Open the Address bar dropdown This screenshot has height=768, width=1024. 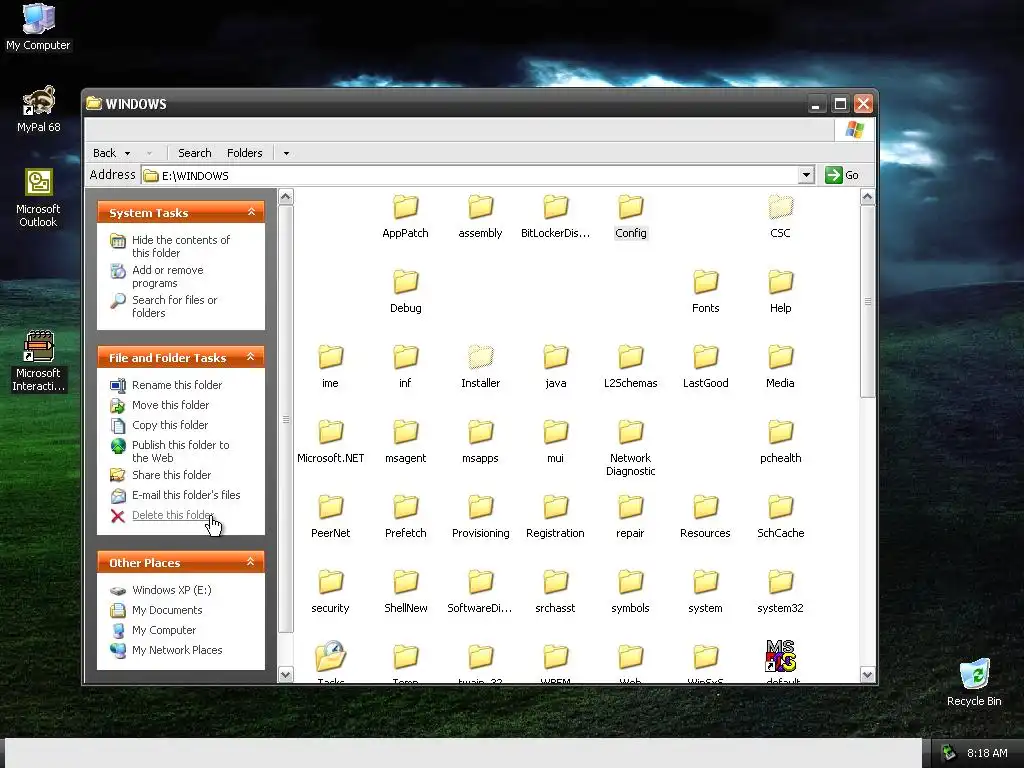(x=807, y=175)
